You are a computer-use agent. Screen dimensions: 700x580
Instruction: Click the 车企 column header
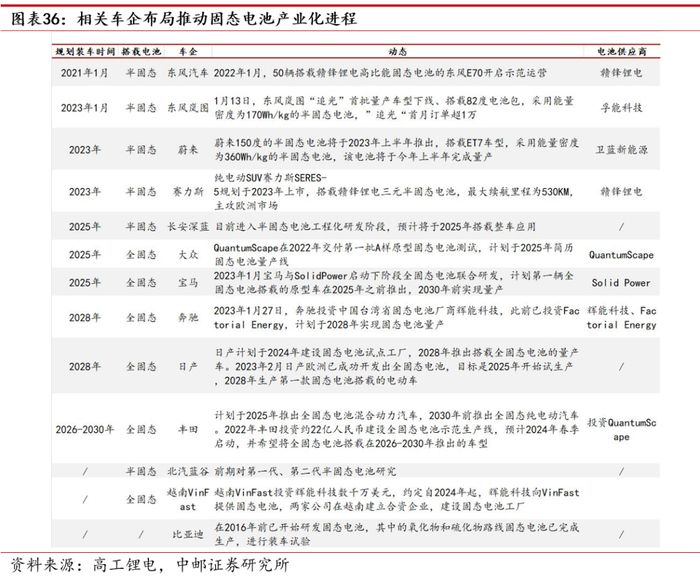pyautogui.click(x=188, y=52)
